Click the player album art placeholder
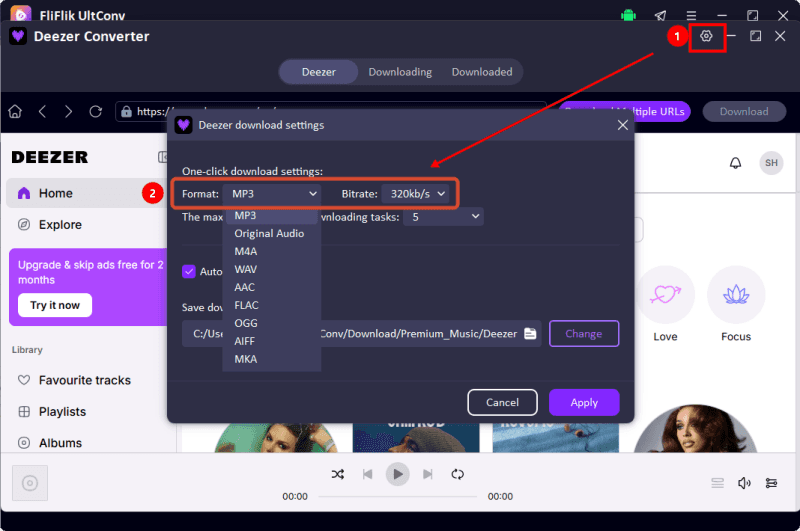Viewport: 800px width, 531px height. pos(30,483)
